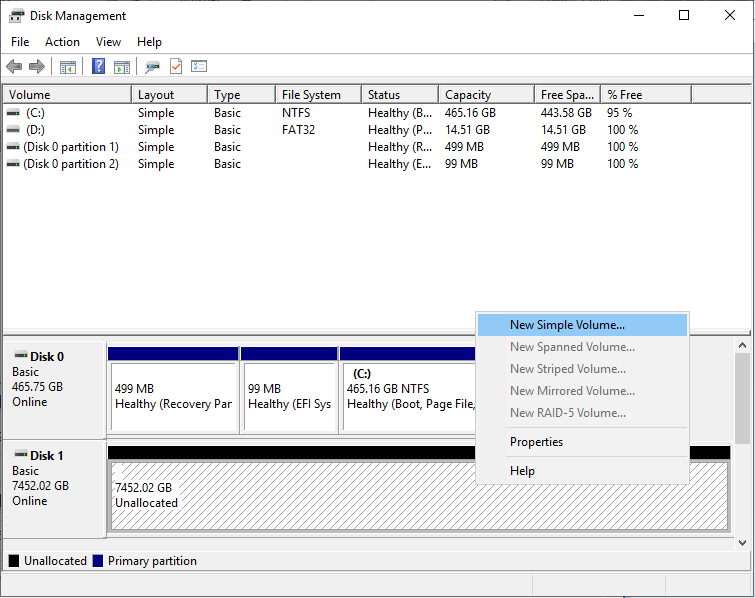The width and height of the screenshot is (755, 598).
Task: Click the drive icon for Disk 0 partition 1
Action: point(13,147)
